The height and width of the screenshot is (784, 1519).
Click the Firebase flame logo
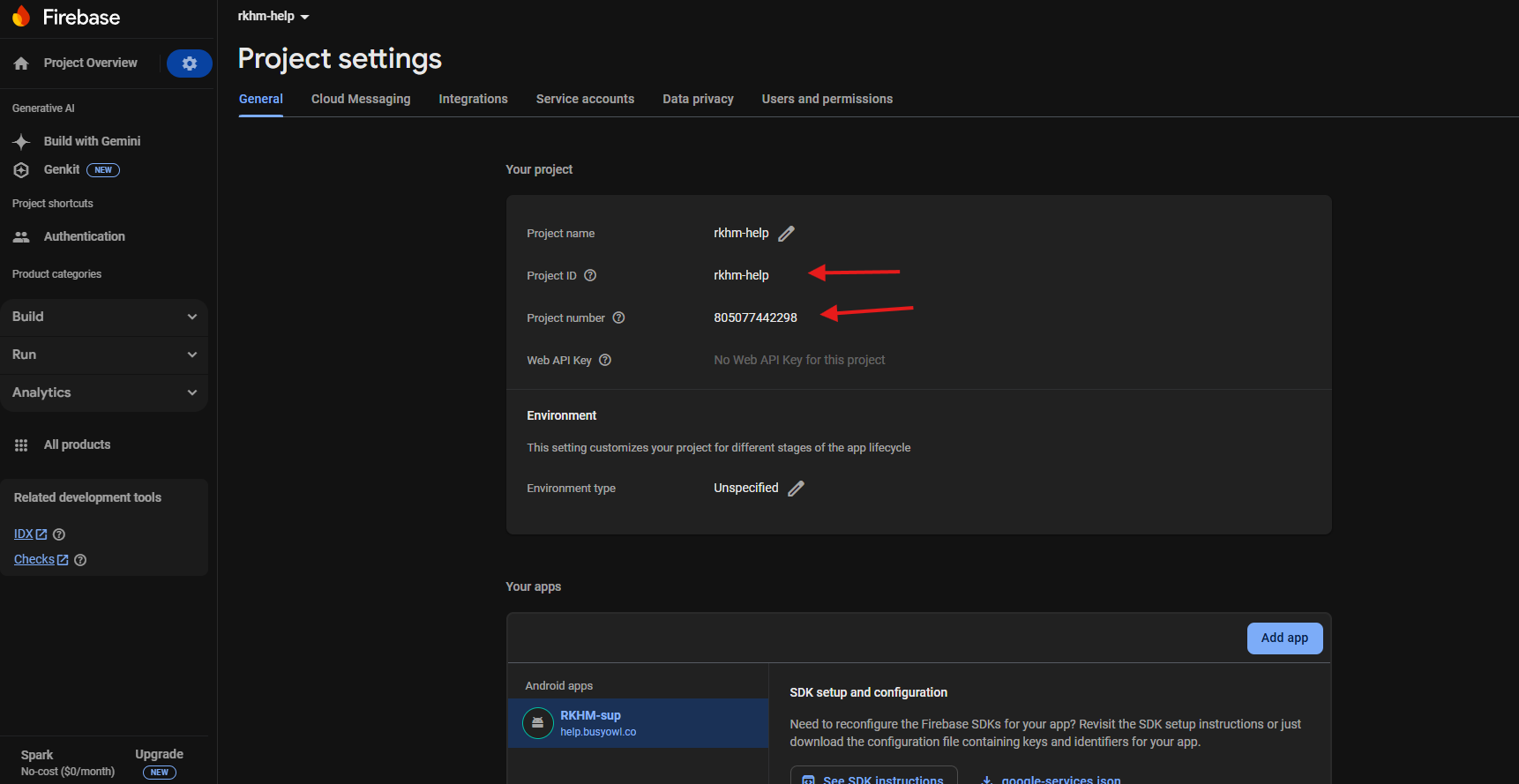21,17
